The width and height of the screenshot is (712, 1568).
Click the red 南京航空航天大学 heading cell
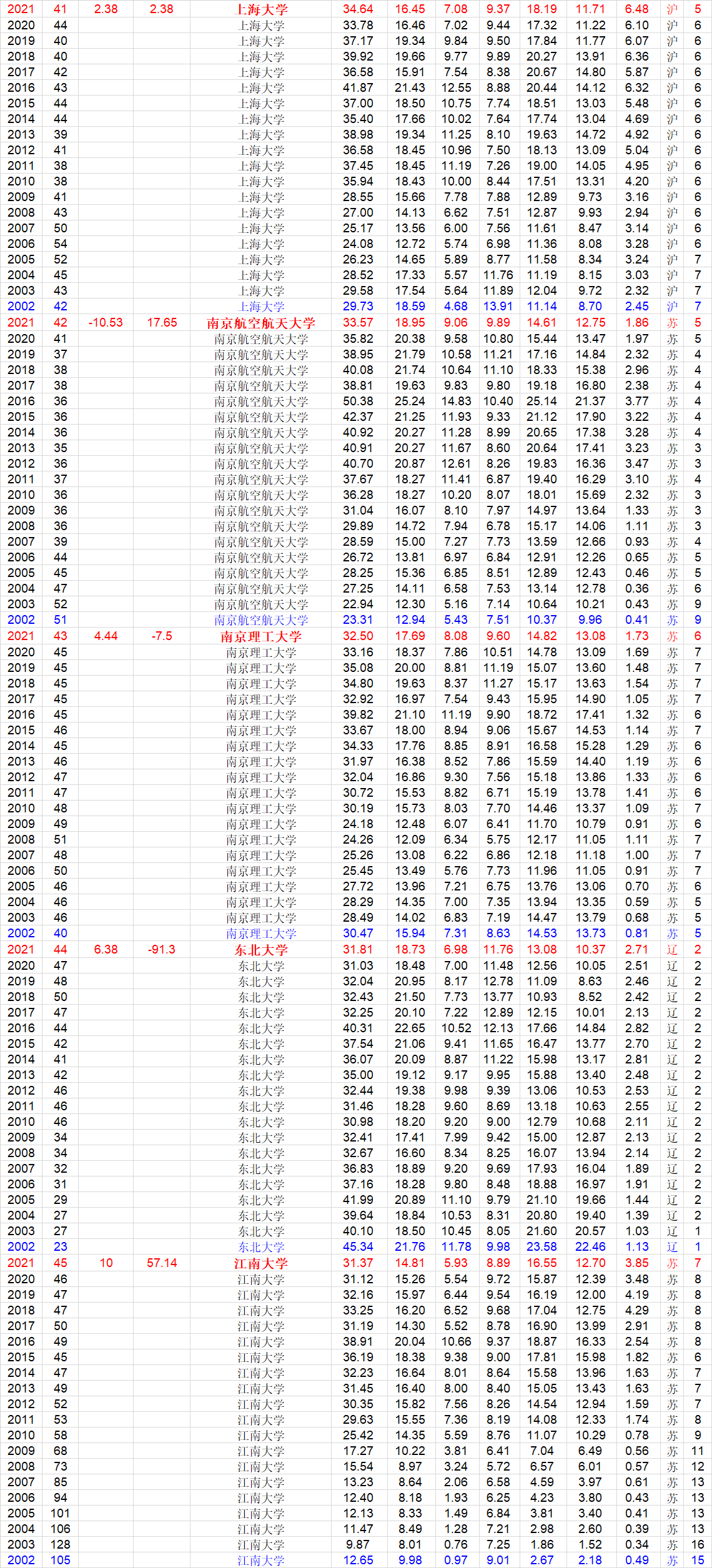click(261, 323)
